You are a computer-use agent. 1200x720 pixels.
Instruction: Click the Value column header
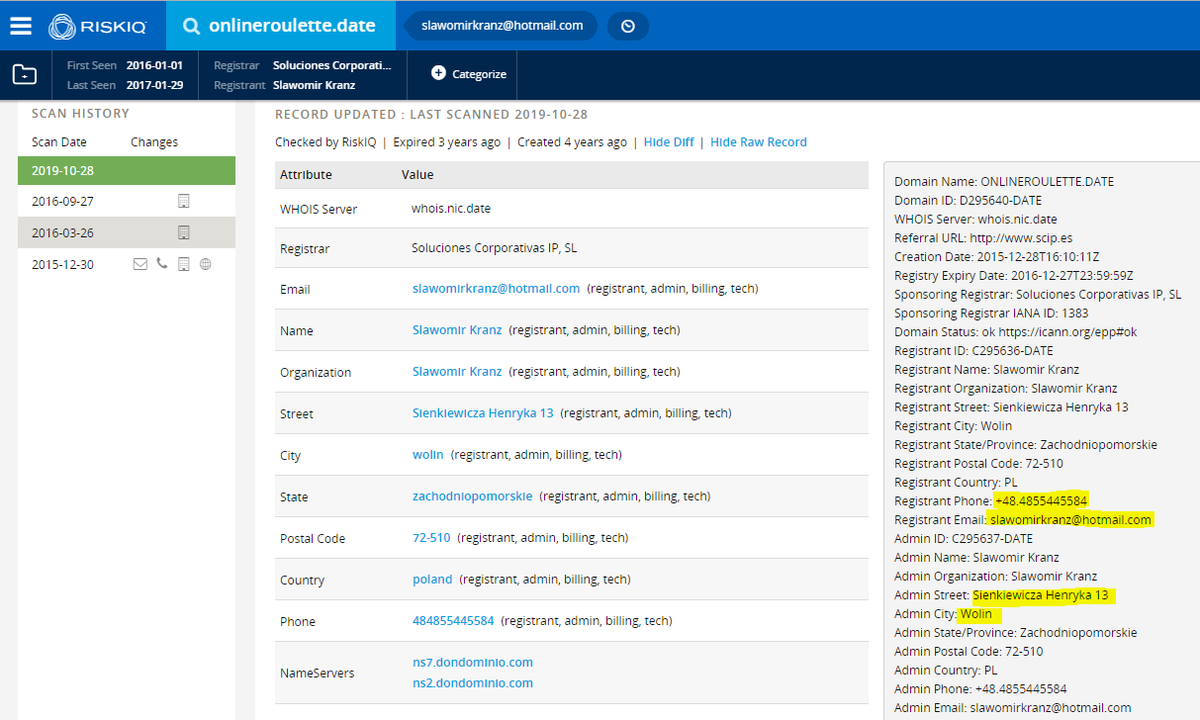pos(418,174)
